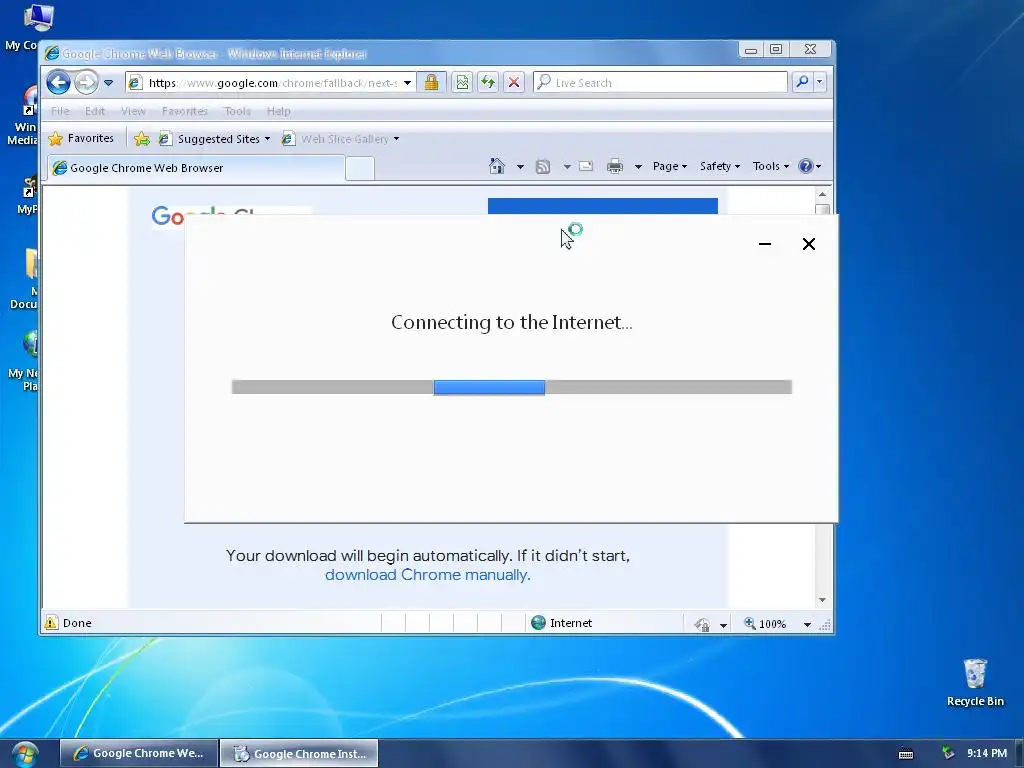
Task: Open Tools command bar menu
Action: (x=771, y=167)
